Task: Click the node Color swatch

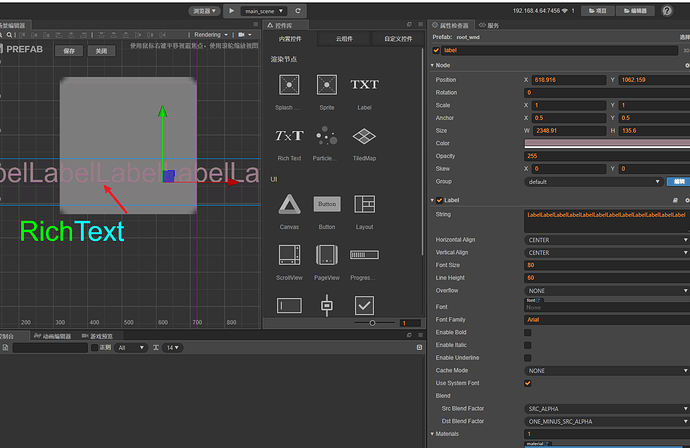Action: (606, 143)
